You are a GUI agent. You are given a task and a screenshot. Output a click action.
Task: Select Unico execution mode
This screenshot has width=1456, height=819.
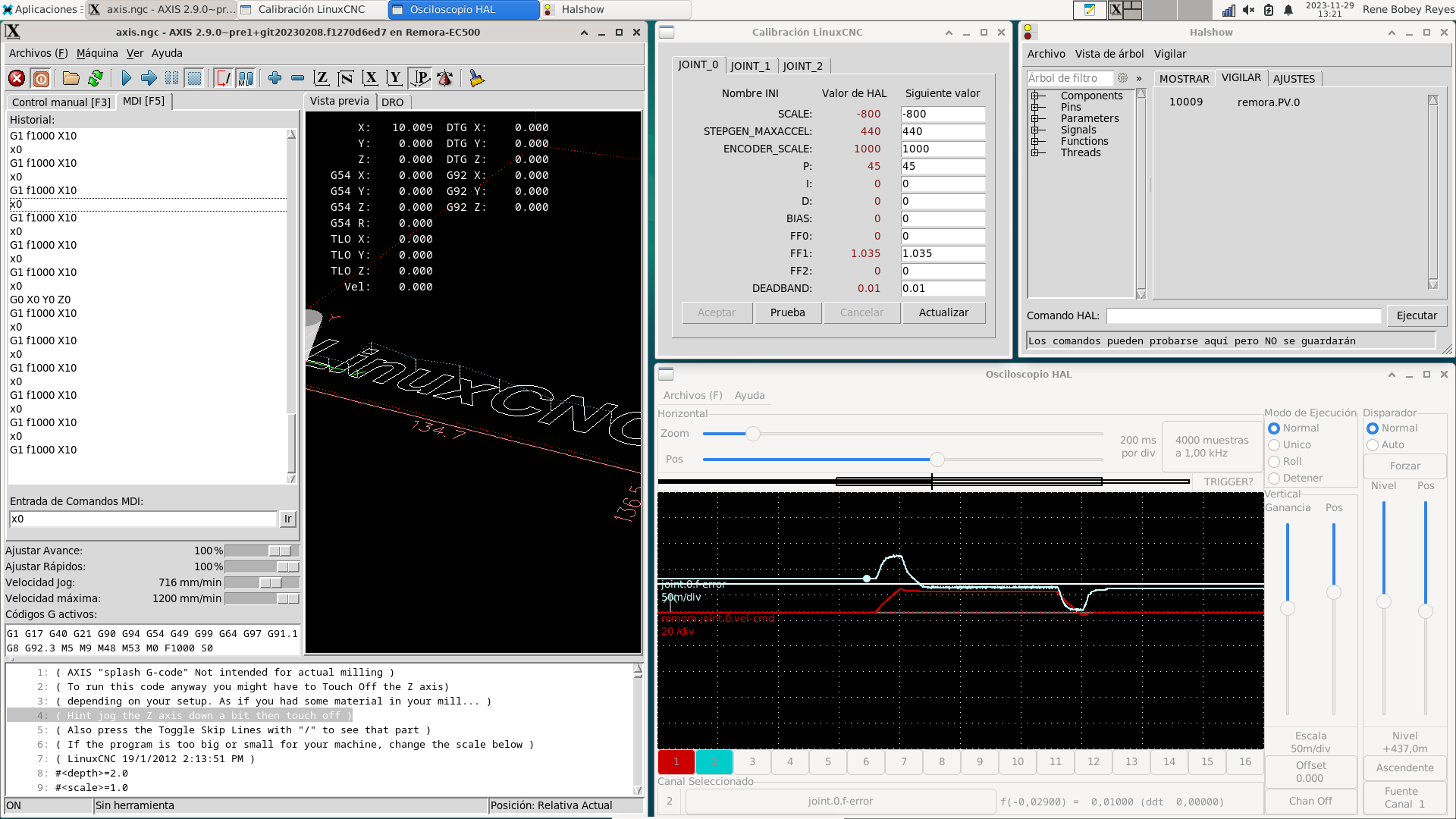[1274, 445]
